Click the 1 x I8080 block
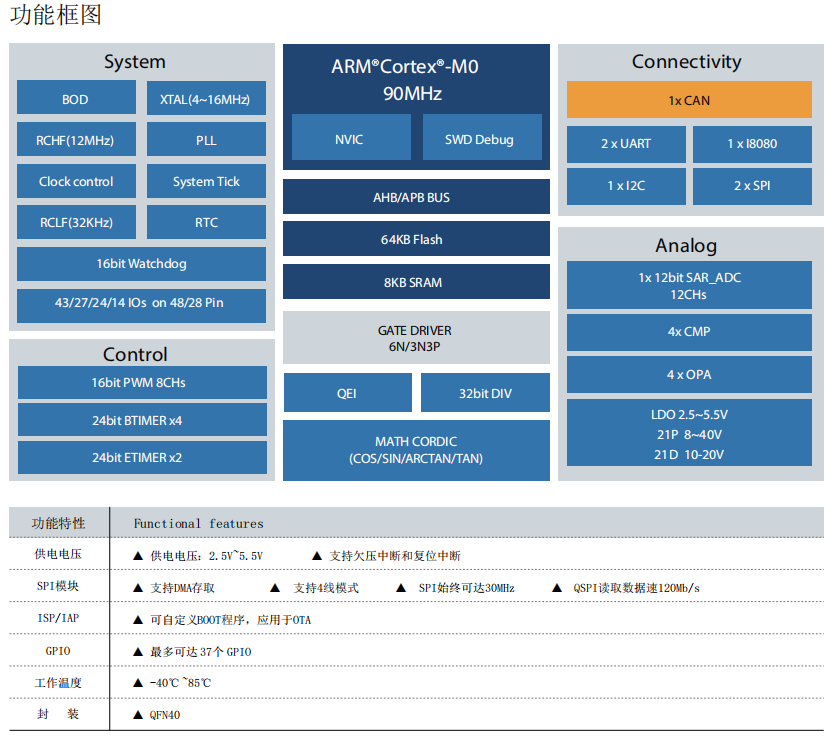Screen dimensions: 831x736 752,144
